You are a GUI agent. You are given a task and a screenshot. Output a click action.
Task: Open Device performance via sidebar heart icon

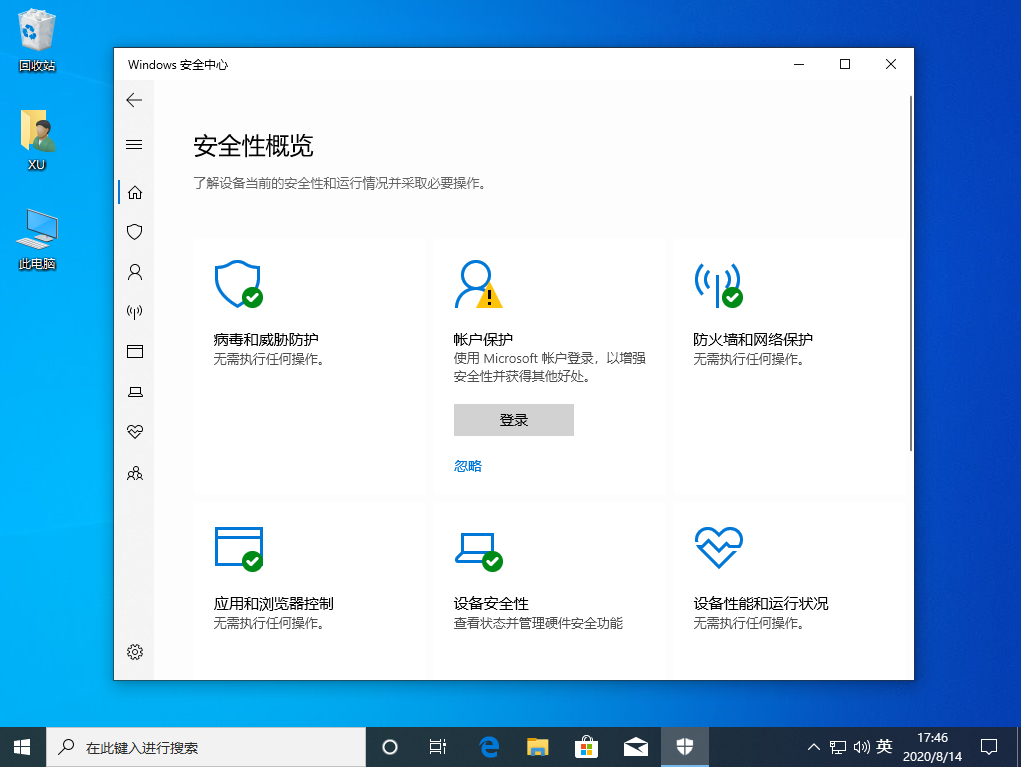point(134,432)
